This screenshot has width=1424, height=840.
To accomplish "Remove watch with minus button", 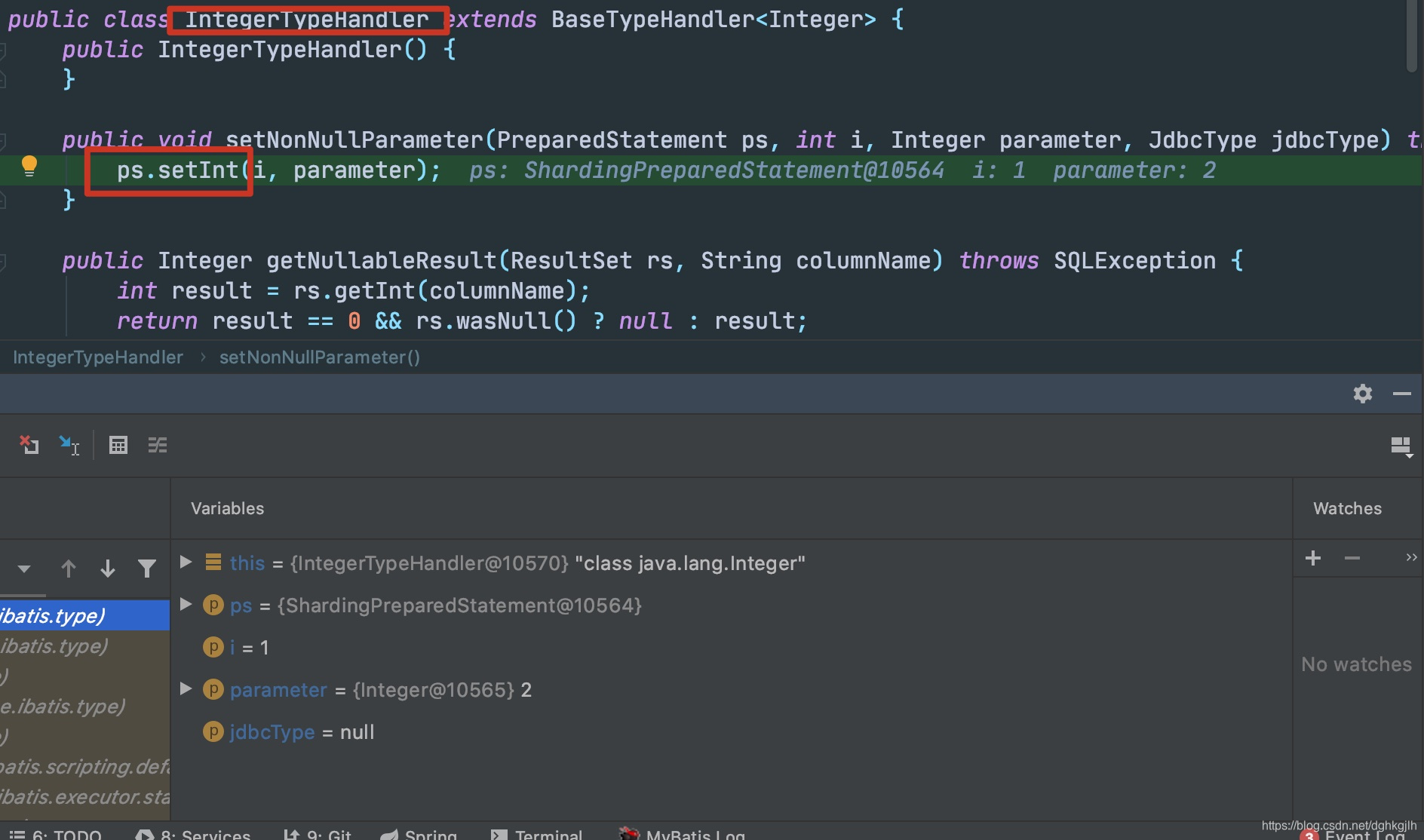I will (x=1352, y=558).
